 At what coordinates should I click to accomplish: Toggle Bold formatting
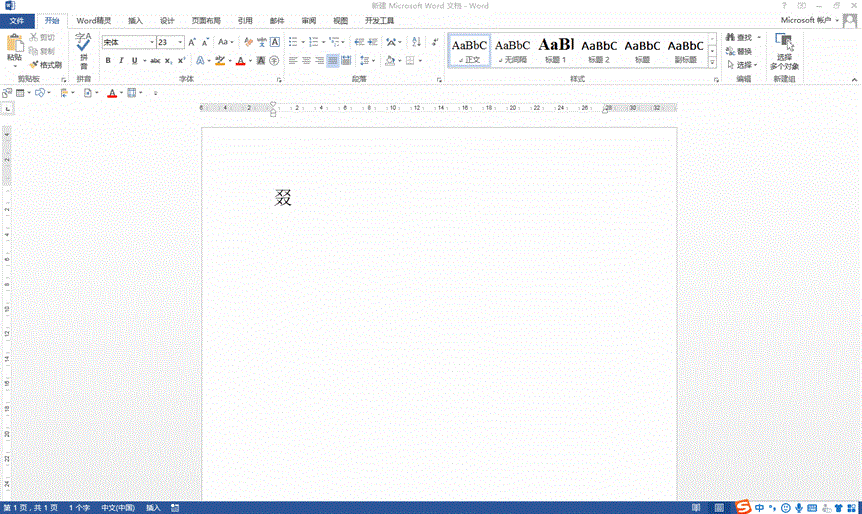pyautogui.click(x=107, y=61)
